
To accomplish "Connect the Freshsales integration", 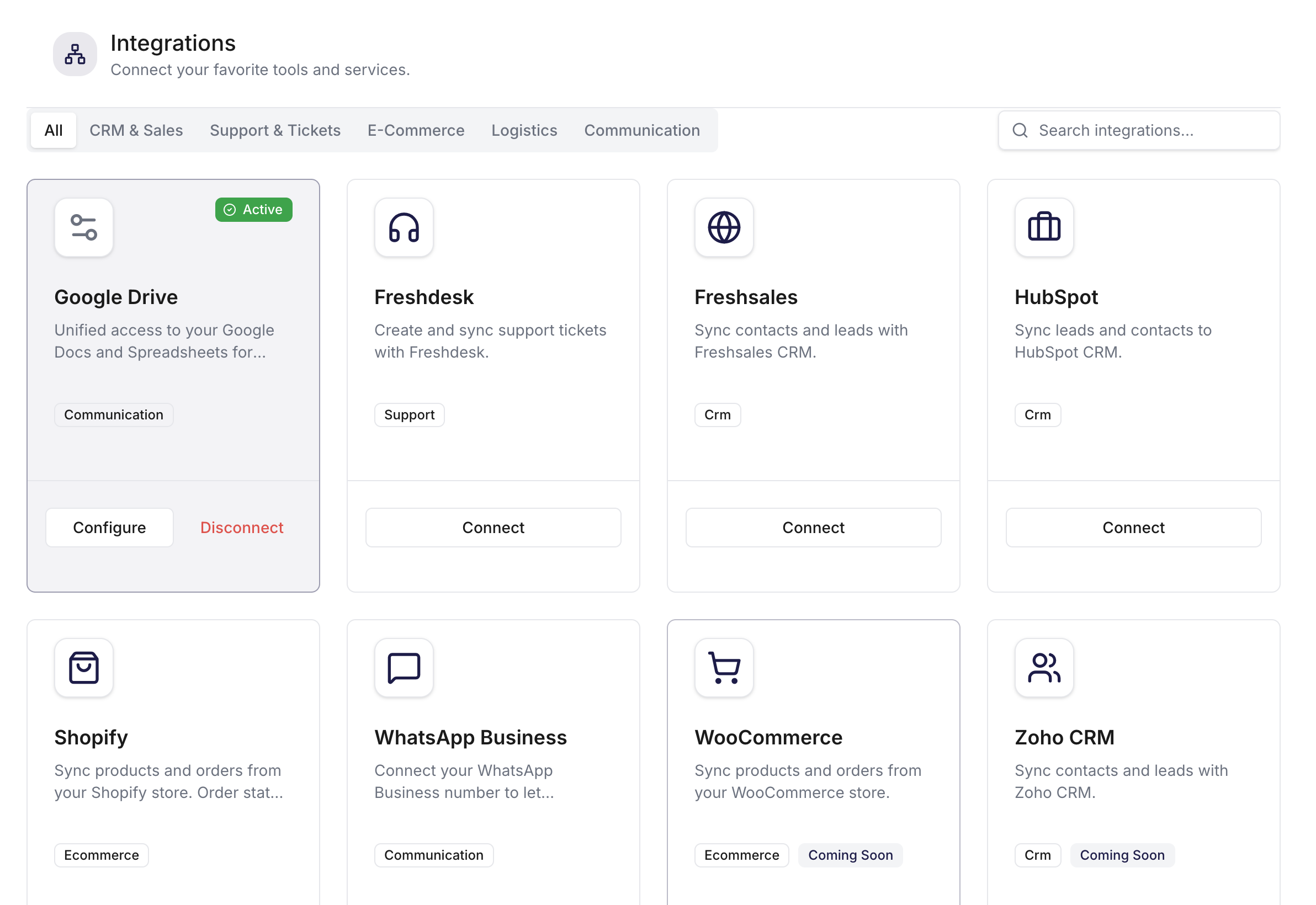I will click(813, 528).
